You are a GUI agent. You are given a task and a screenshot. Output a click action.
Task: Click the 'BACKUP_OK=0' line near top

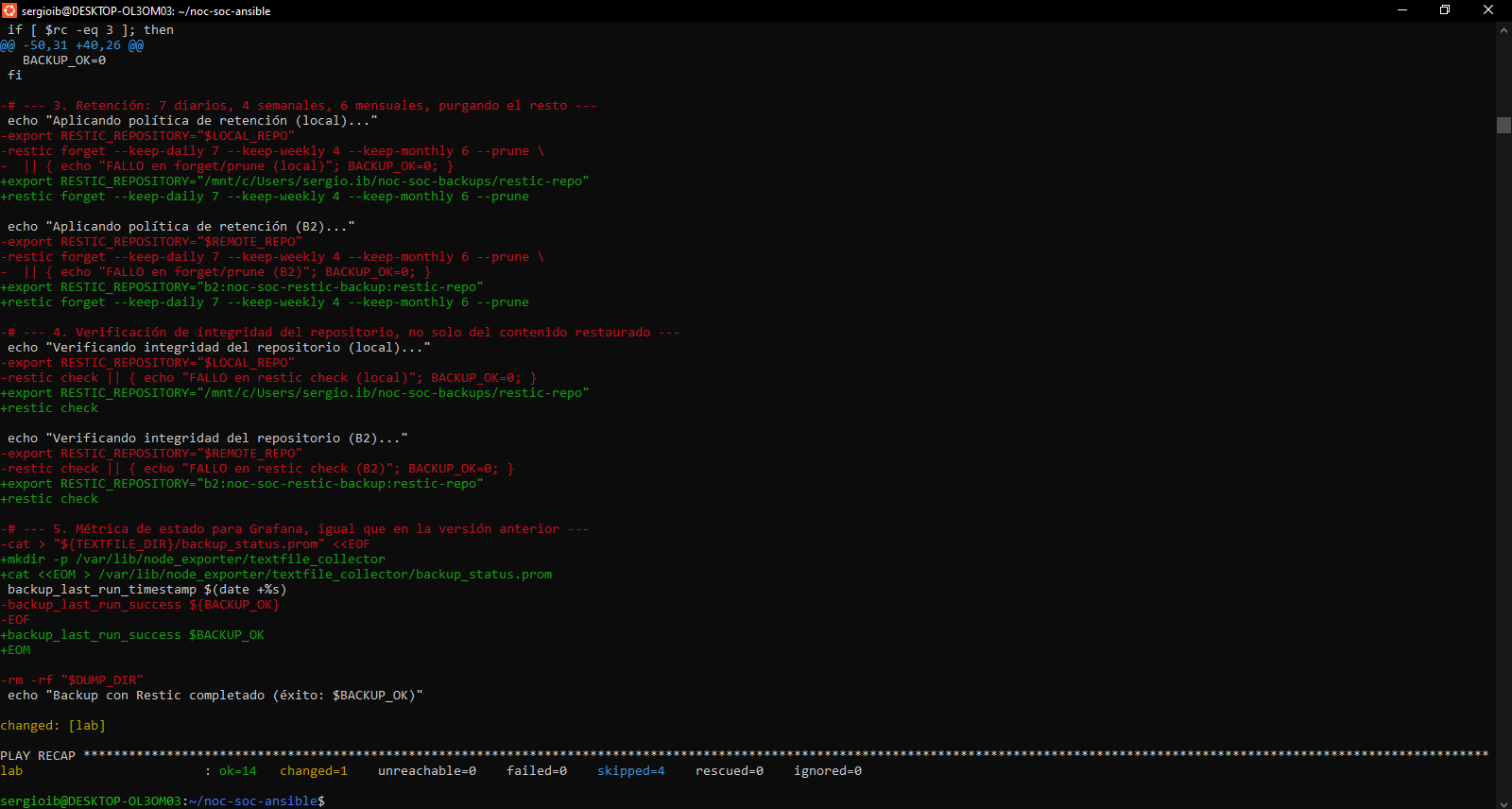point(64,60)
